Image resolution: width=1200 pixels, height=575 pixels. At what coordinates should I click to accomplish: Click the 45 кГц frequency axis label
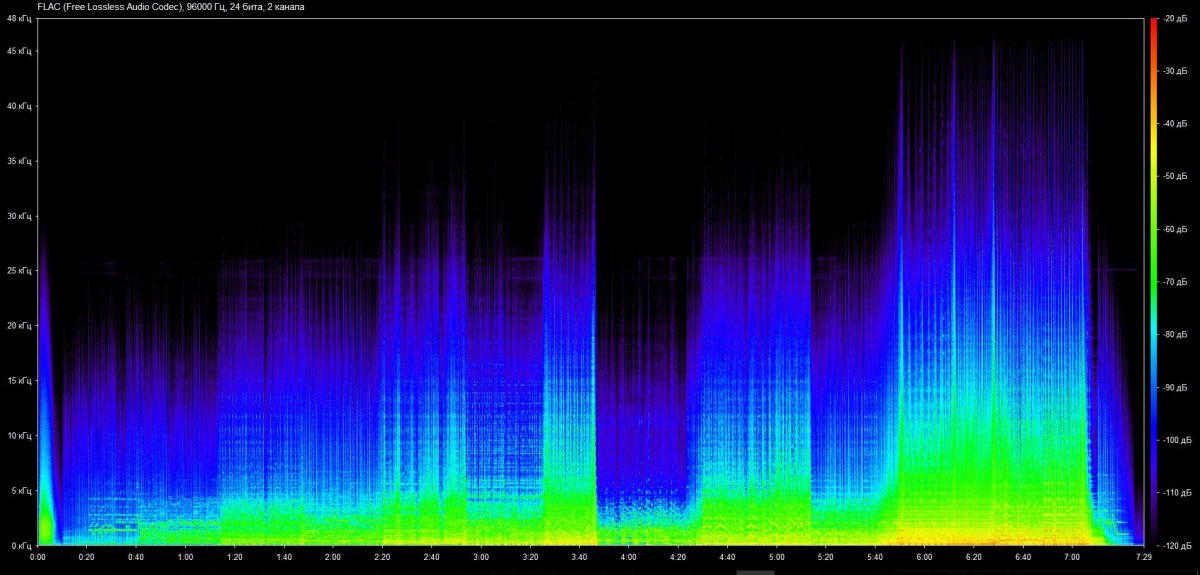pyautogui.click(x=17, y=51)
